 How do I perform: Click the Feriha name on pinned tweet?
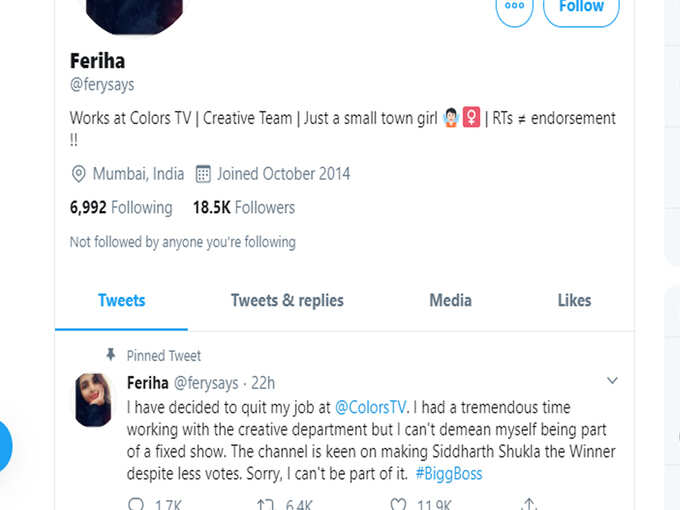[x=147, y=383]
